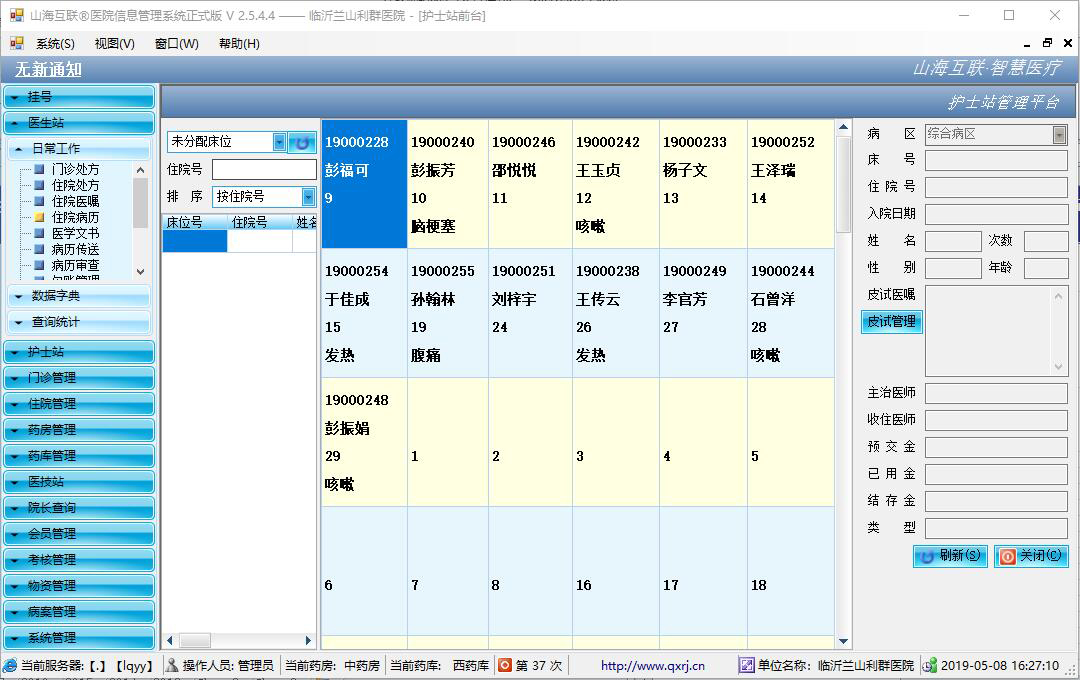Expand the 住院管理 sidebar section
This screenshot has width=1080, height=680.
tap(79, 404)
